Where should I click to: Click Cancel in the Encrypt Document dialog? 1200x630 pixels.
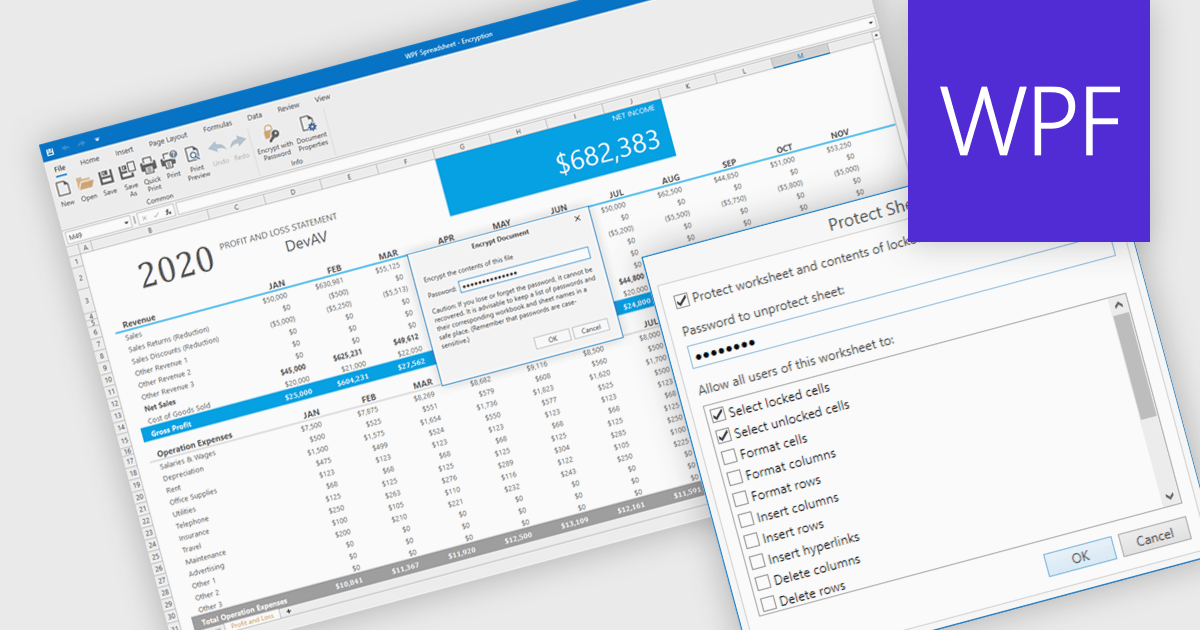590,328
